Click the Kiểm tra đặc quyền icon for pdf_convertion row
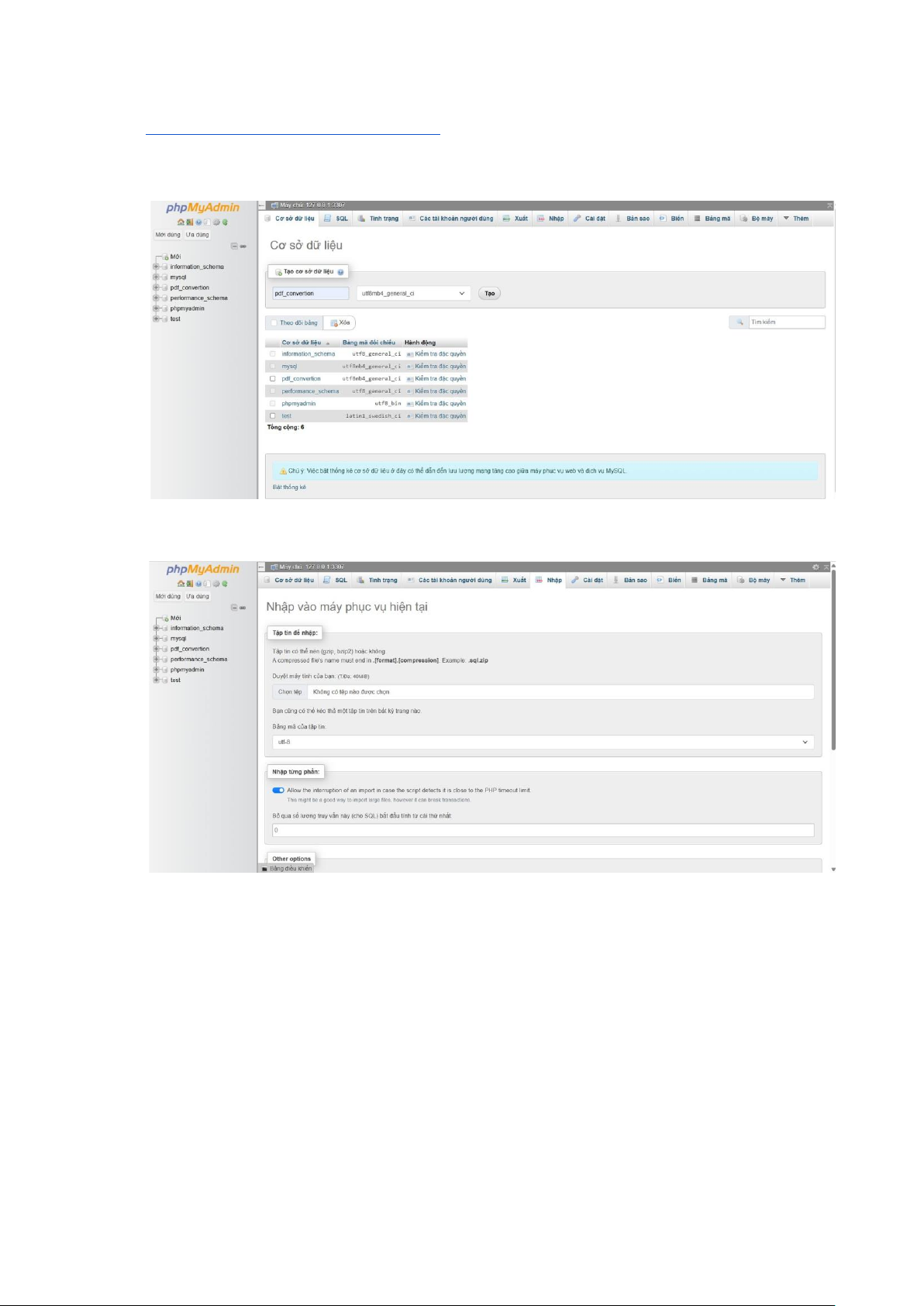The image size is (924, 1306). click(410, 379)
